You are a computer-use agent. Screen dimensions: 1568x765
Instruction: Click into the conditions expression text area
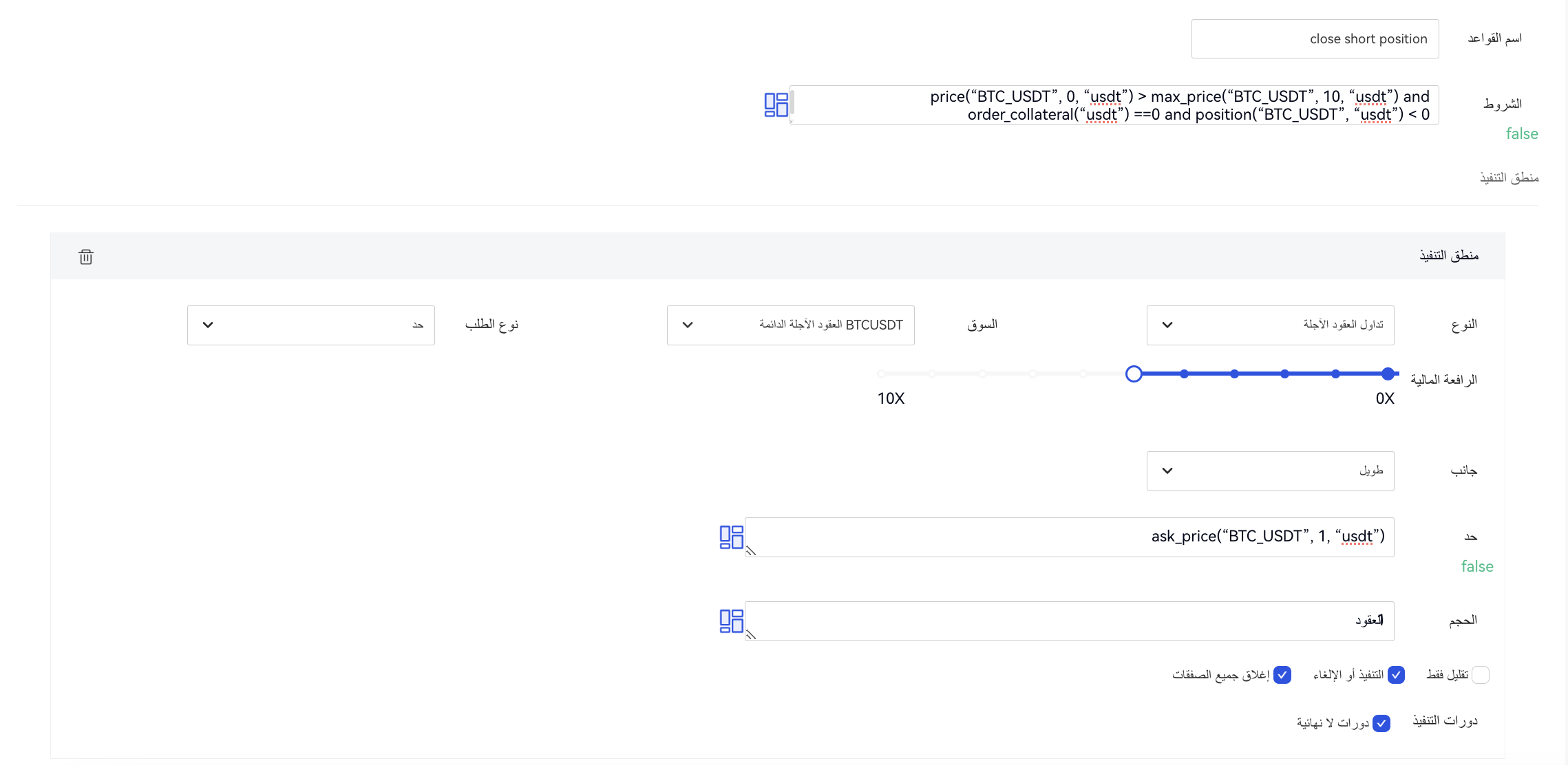tap(1114, 105)
